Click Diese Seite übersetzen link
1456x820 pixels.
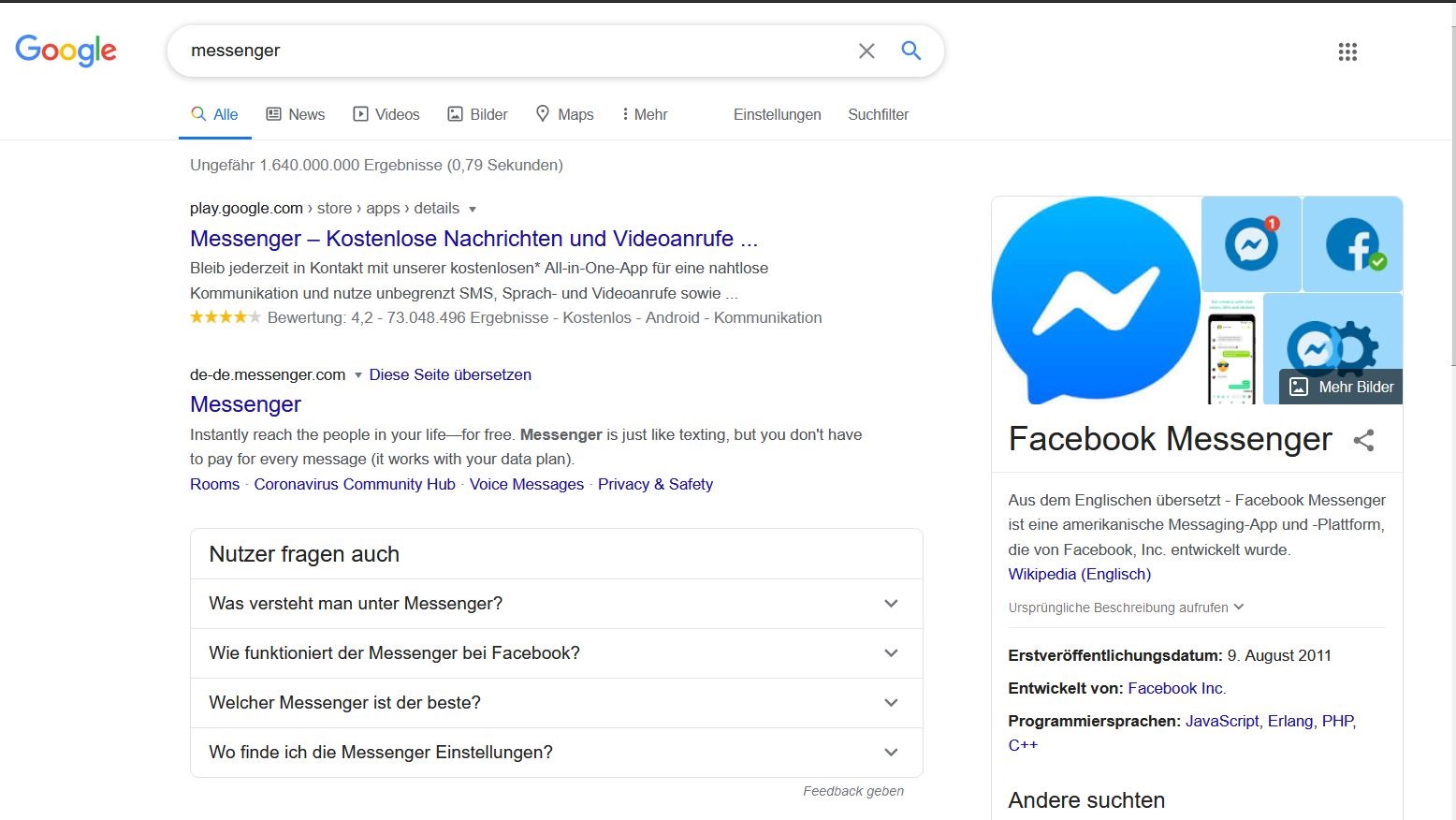pyautogui.click(x=450, y=374)
